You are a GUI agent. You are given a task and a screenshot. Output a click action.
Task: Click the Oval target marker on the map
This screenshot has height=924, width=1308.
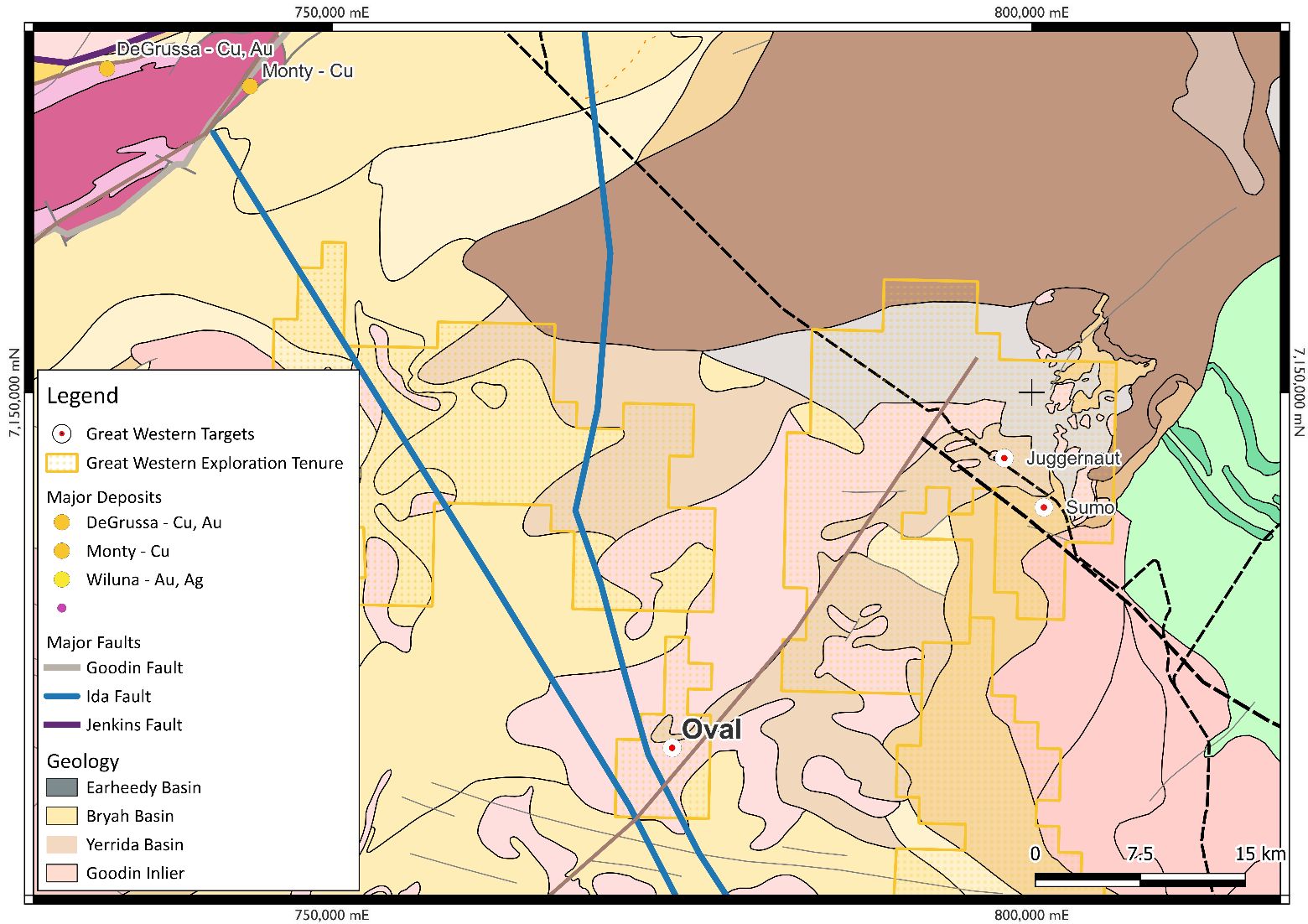[x=672, y=747]
